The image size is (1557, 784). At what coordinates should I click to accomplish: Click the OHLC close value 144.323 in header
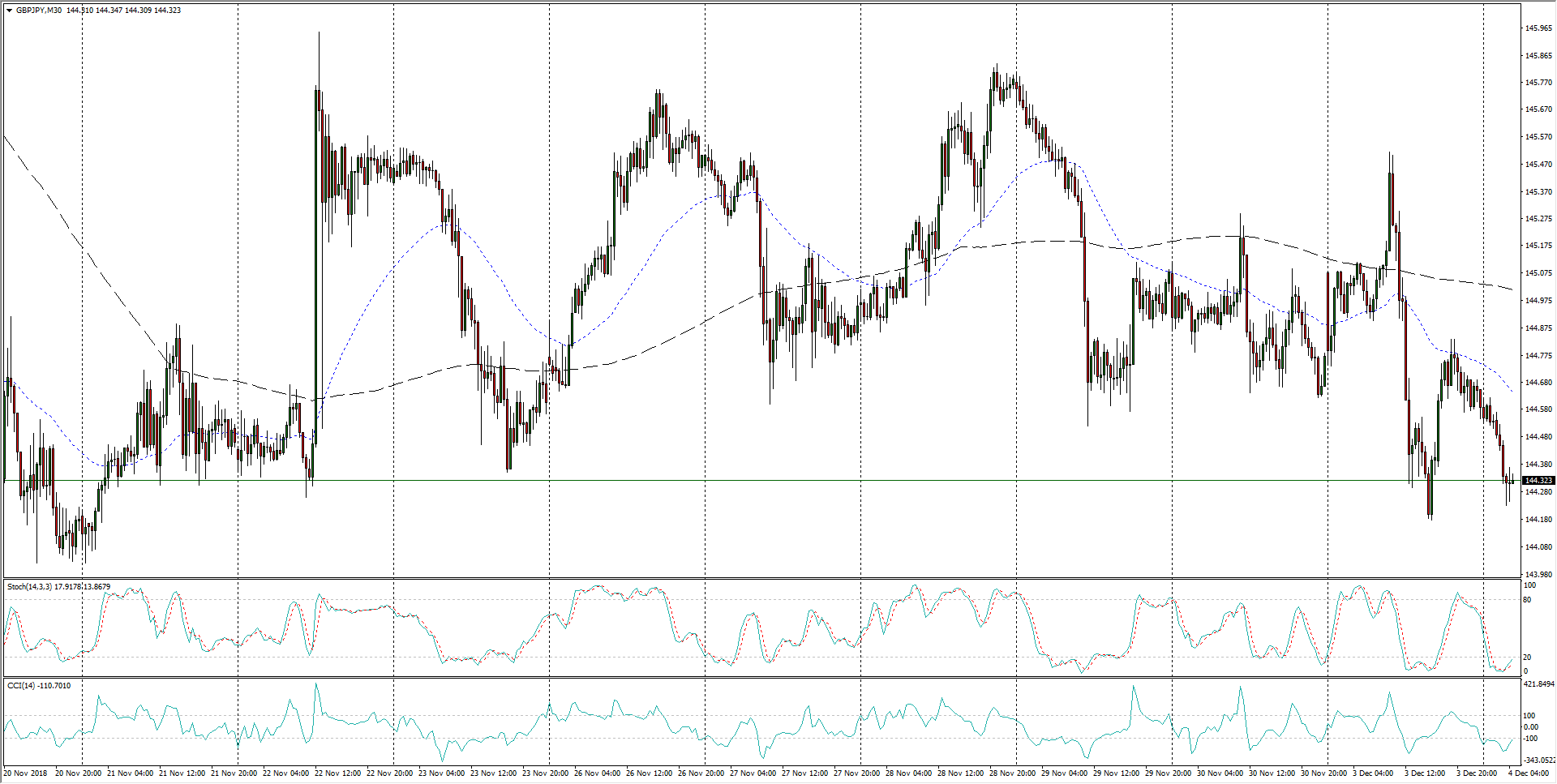tap(168, 11)
